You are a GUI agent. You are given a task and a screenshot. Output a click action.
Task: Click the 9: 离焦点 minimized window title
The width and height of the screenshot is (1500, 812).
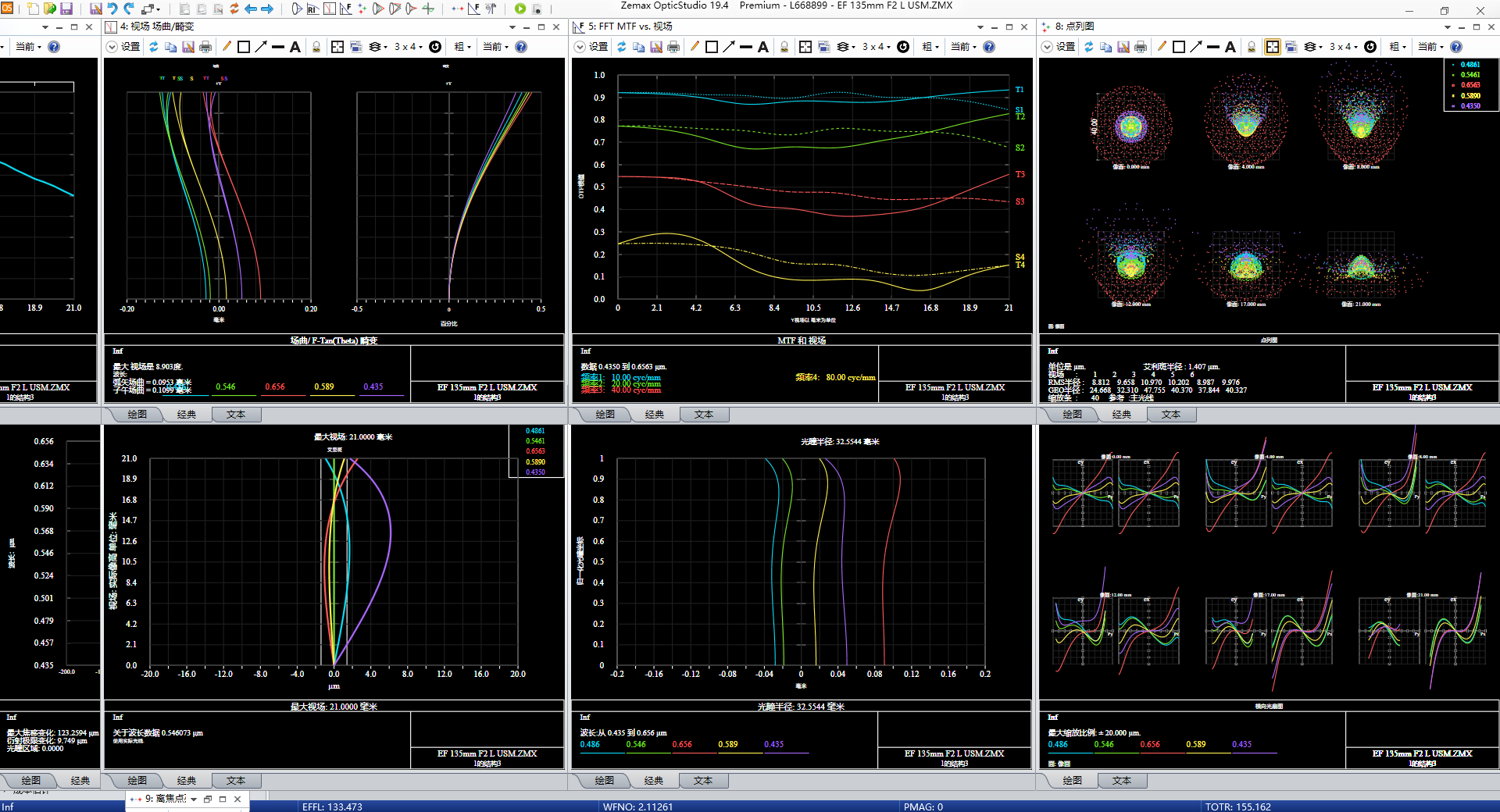(165, 799)
